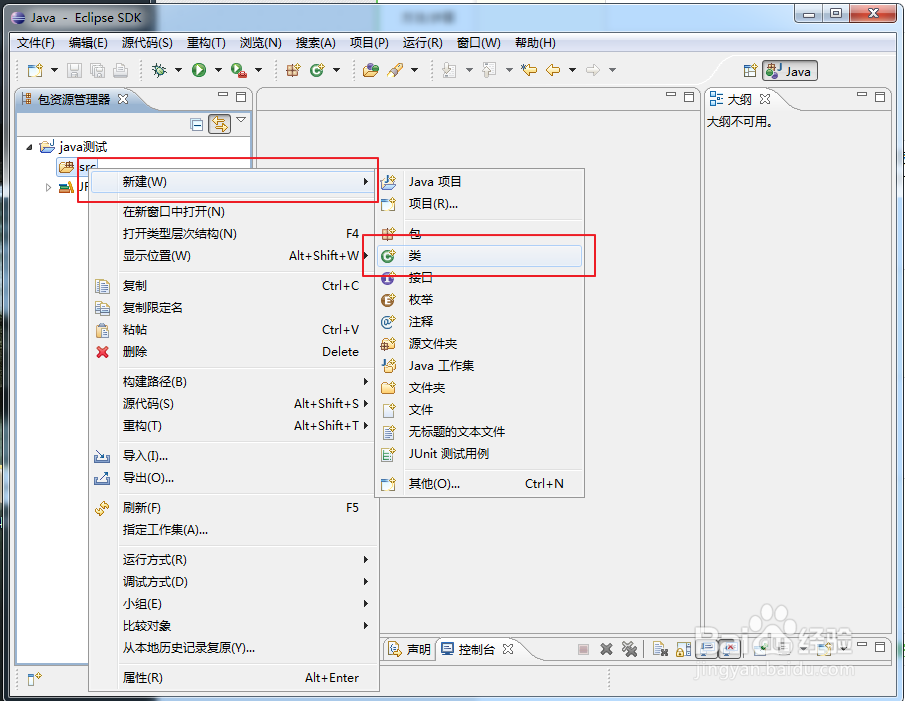The image size is (905, 701).
Task: Open the 浏览(N) menu
Action: [x=260, y=43]
